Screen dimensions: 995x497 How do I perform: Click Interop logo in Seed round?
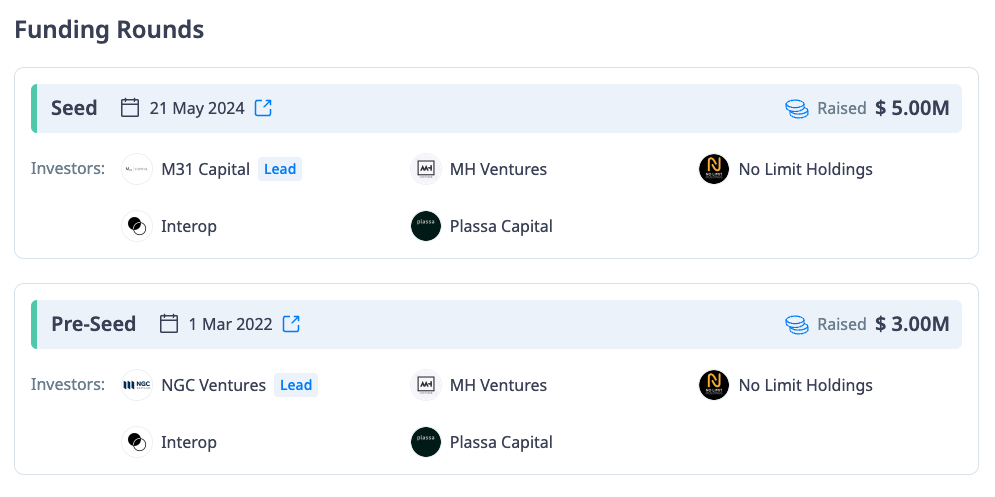pyautogui.click(x=137, y=226)
